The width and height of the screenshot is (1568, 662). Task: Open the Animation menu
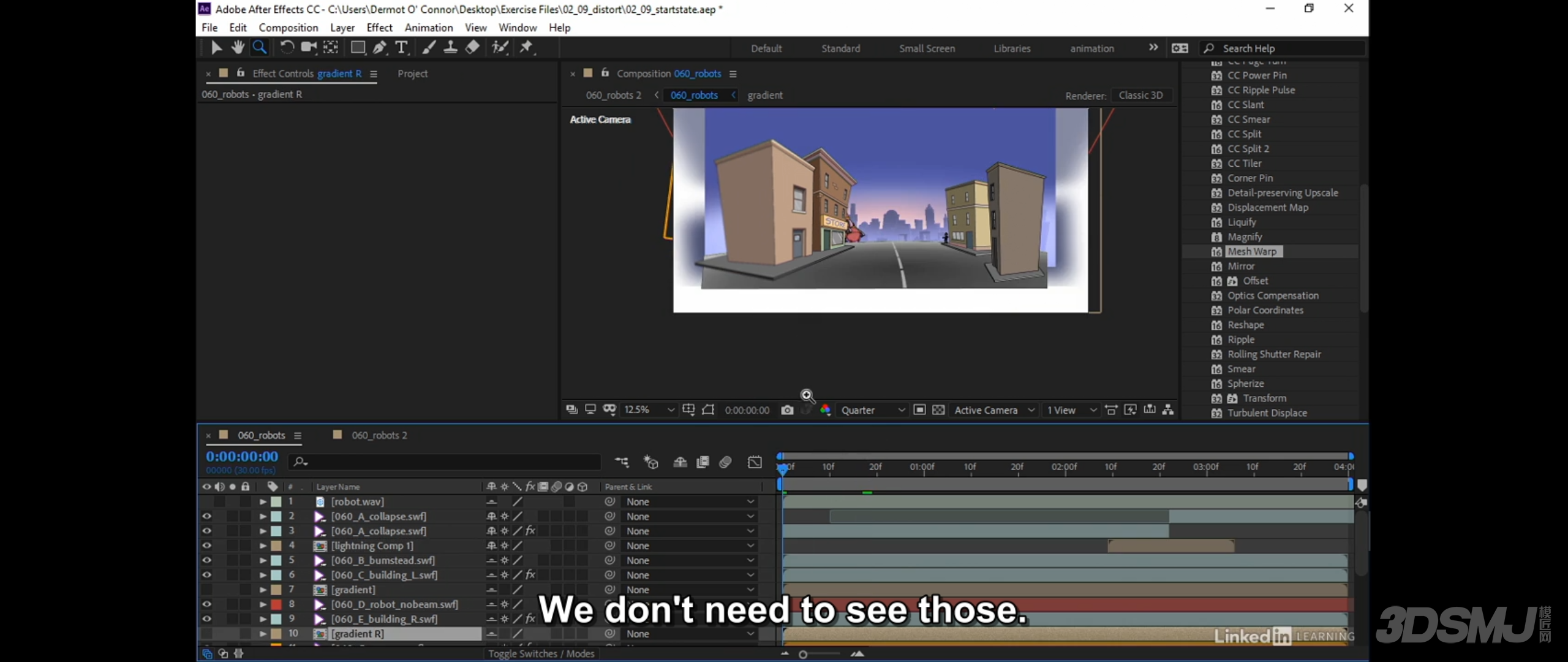429,28
